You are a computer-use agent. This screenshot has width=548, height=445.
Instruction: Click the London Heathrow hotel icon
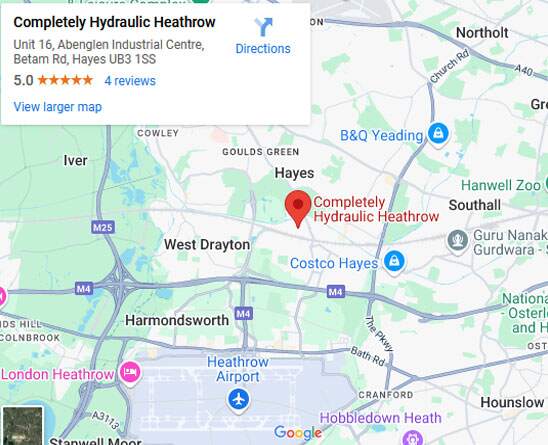tap(130, 373)
